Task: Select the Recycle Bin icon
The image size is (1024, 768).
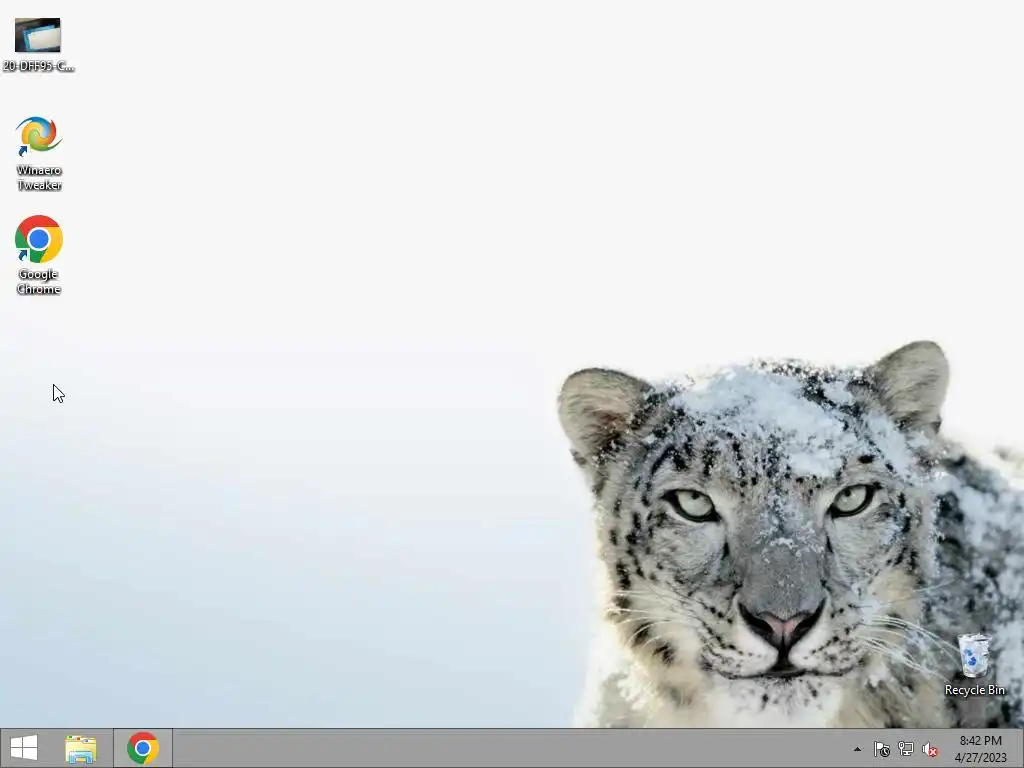Action: 974,664
